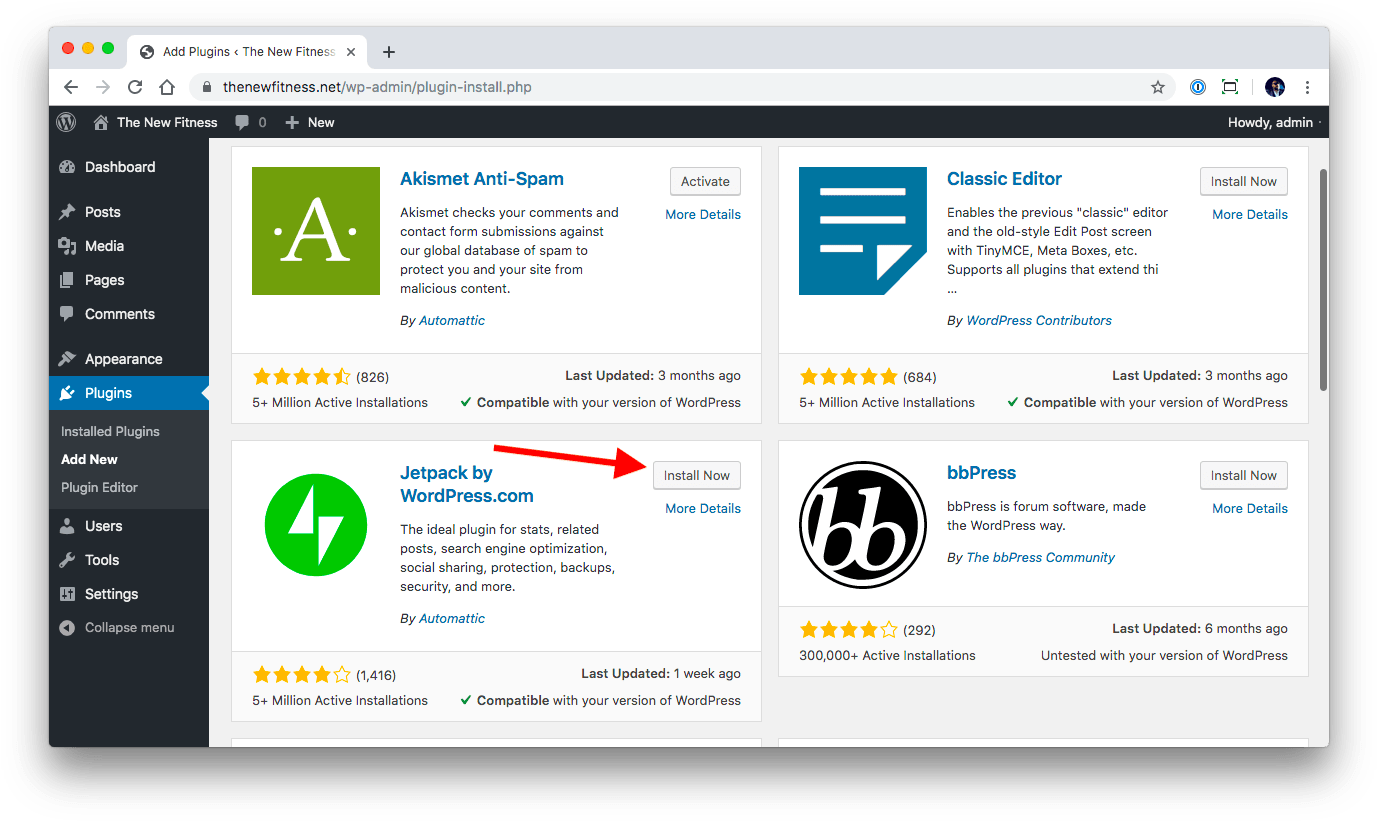1377x821 pixels.
Task: Install Now the bbPress plugin
Action: pos(1244,475)
